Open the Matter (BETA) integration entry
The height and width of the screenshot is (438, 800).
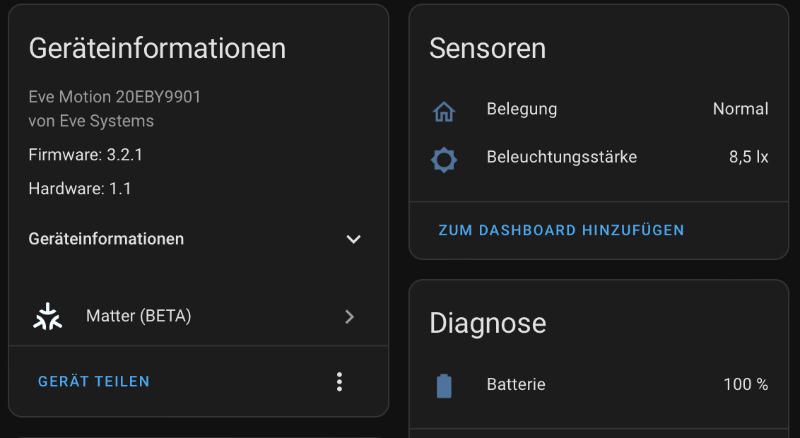[138, 317]
